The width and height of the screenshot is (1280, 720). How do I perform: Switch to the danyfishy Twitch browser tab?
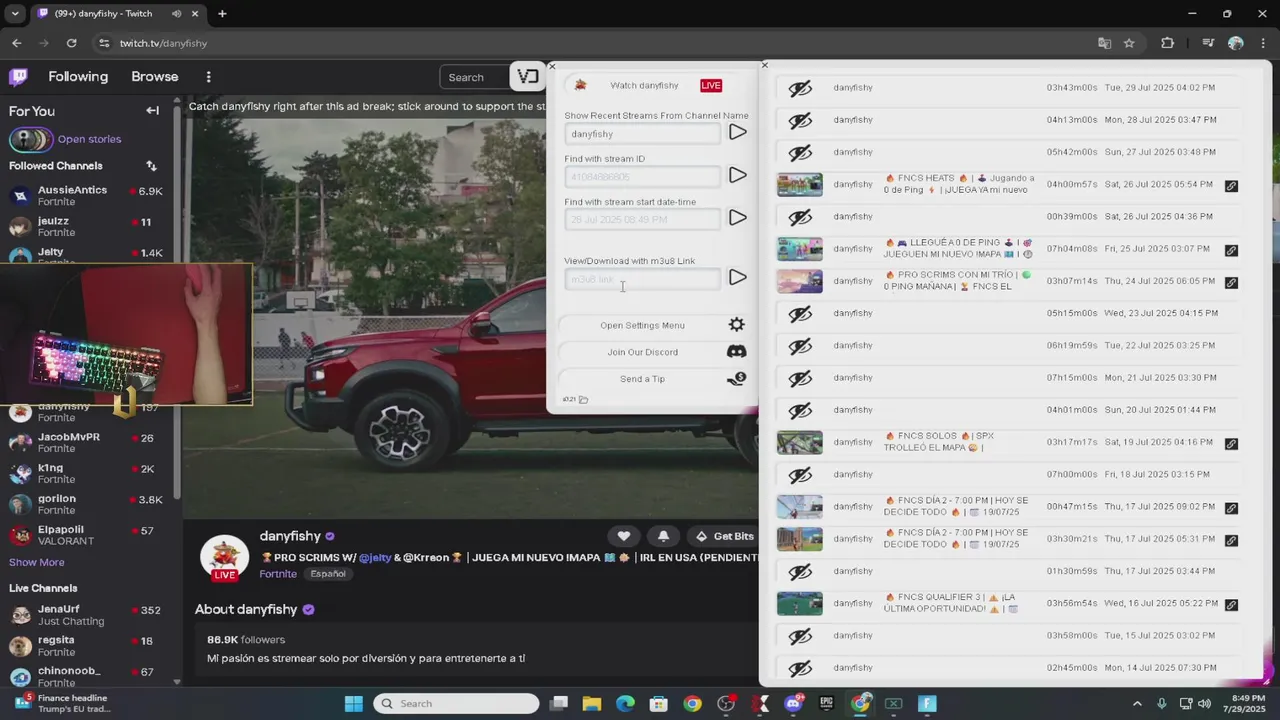click(117, 14)
